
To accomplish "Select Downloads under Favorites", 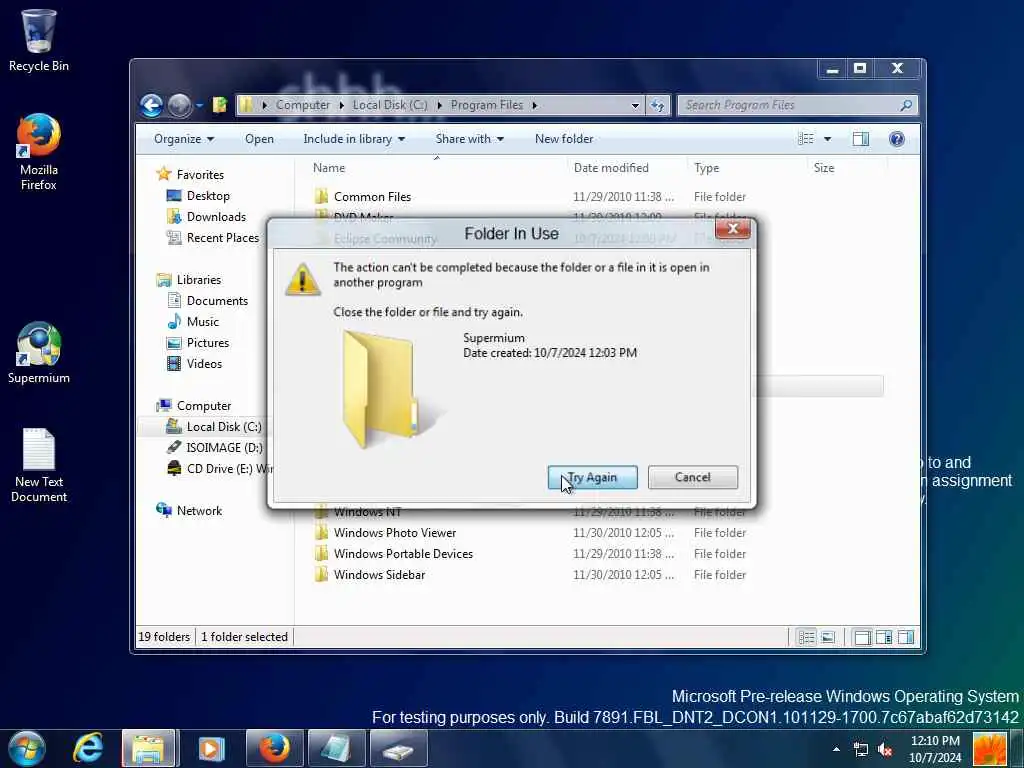I will pyautogui.click(x=206, y=217).
